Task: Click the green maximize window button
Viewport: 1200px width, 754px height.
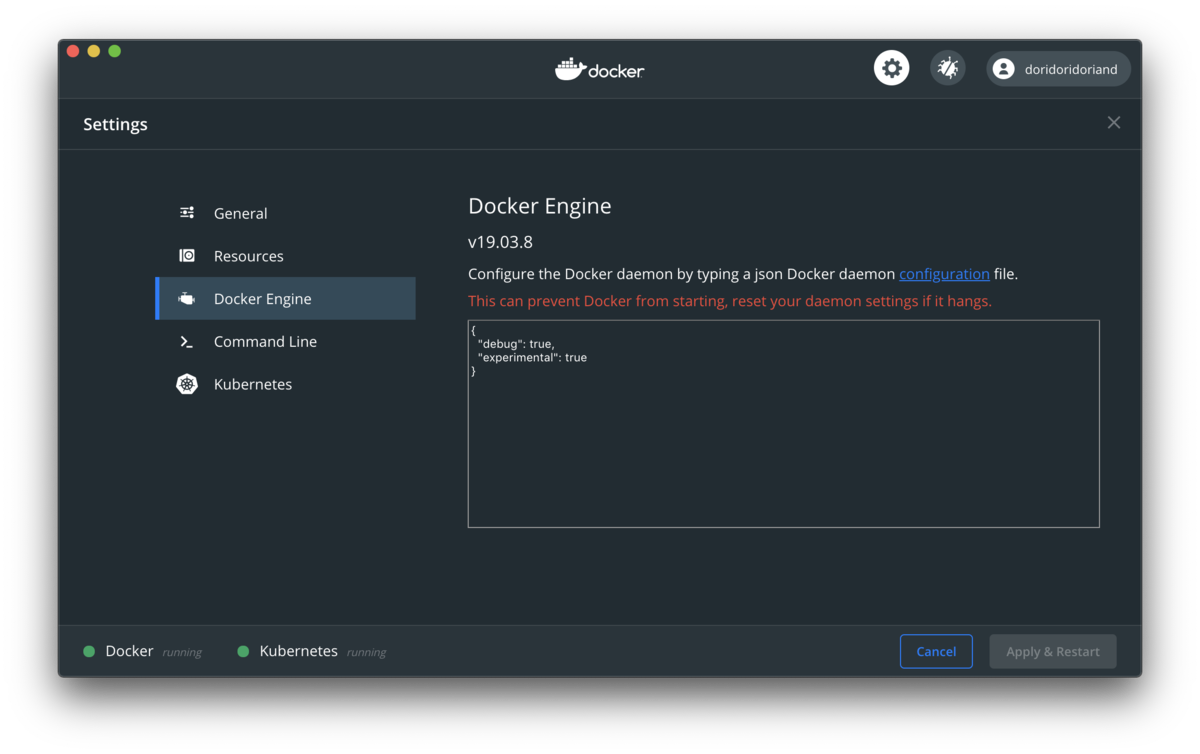Action: pyautogui.click(x=115, y=51)
